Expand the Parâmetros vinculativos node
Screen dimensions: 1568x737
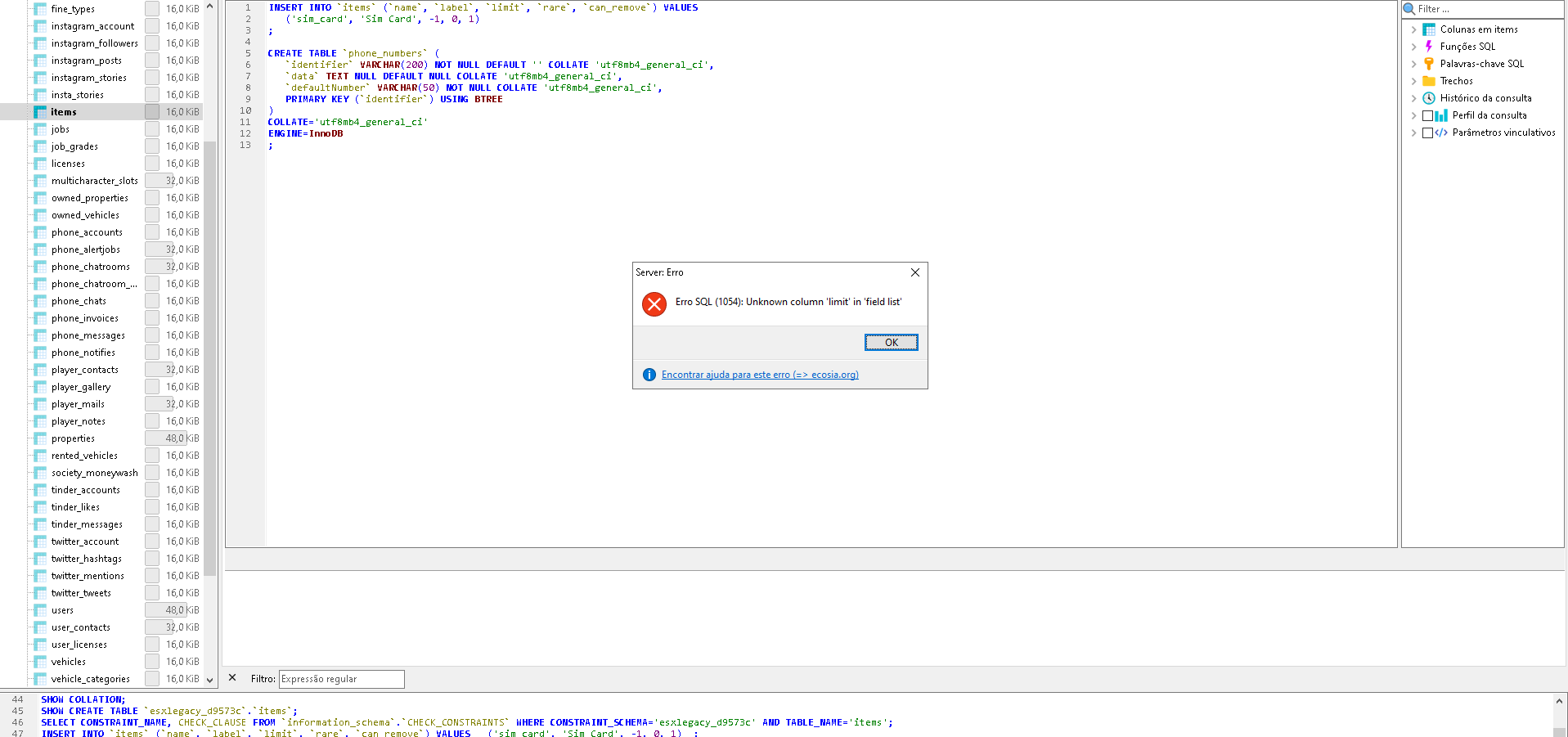(x=1413, y=133)
